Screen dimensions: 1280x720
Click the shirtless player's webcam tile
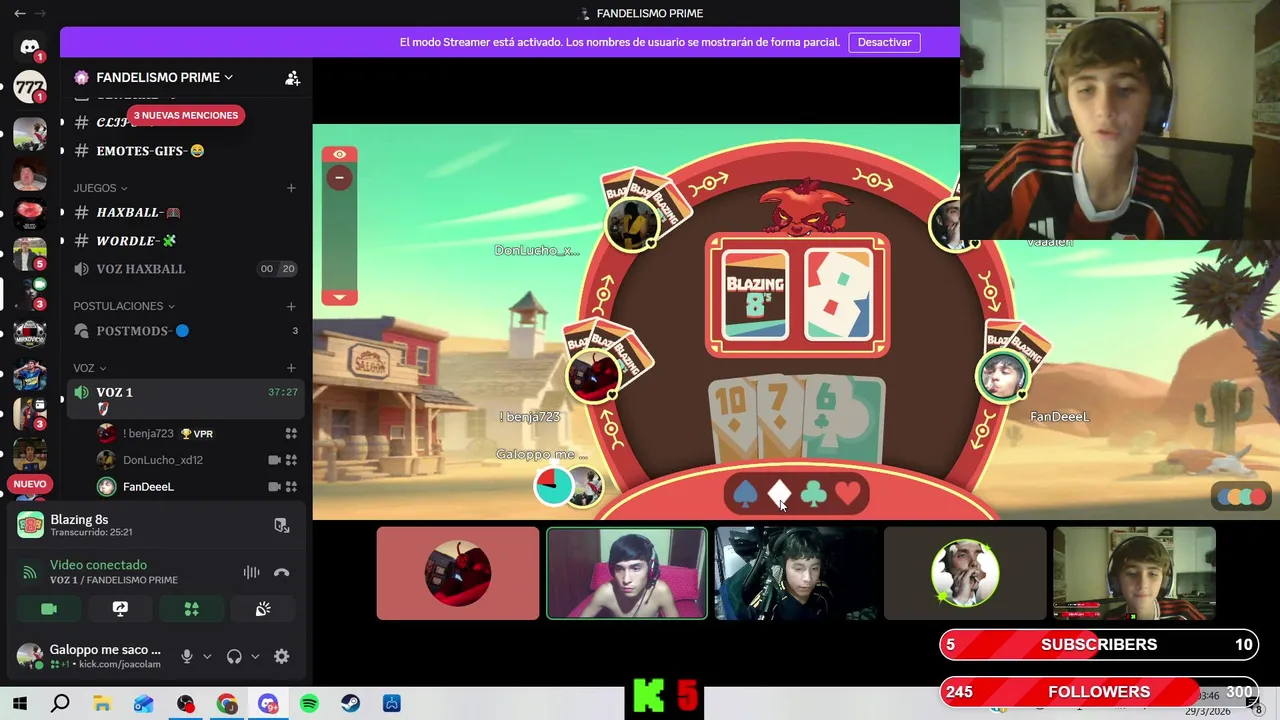(x=627, y=573)
